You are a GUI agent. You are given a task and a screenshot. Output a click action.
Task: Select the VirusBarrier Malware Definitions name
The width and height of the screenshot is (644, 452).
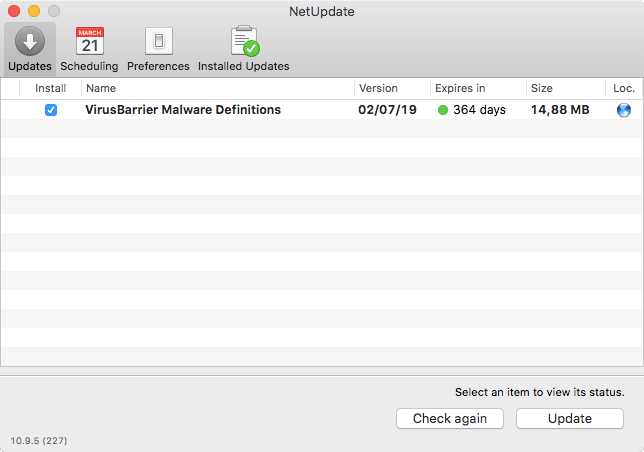point(183,110)
